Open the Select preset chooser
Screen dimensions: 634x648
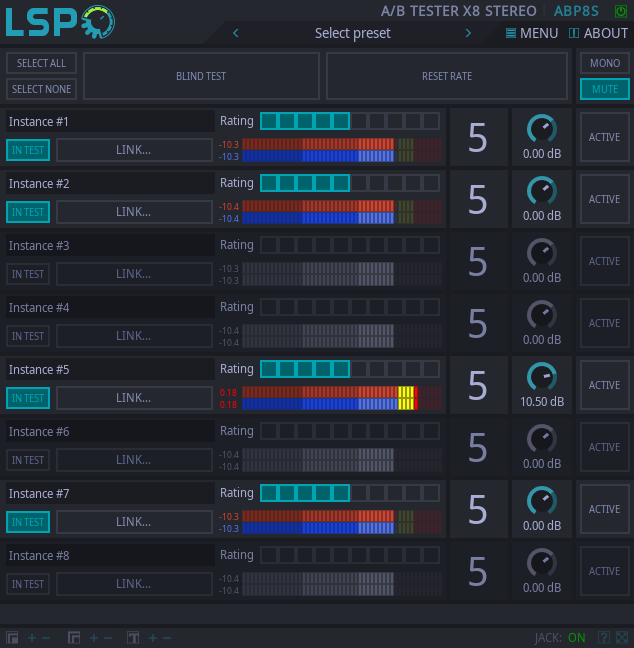pos(352,33)
